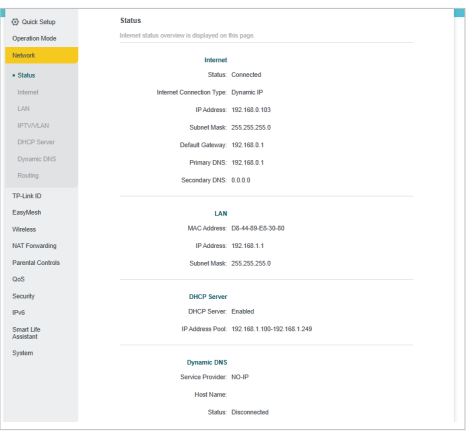472x435 pixels.
Task: Click the Quick Setup gear icon
Action: [x=15, y=22]
